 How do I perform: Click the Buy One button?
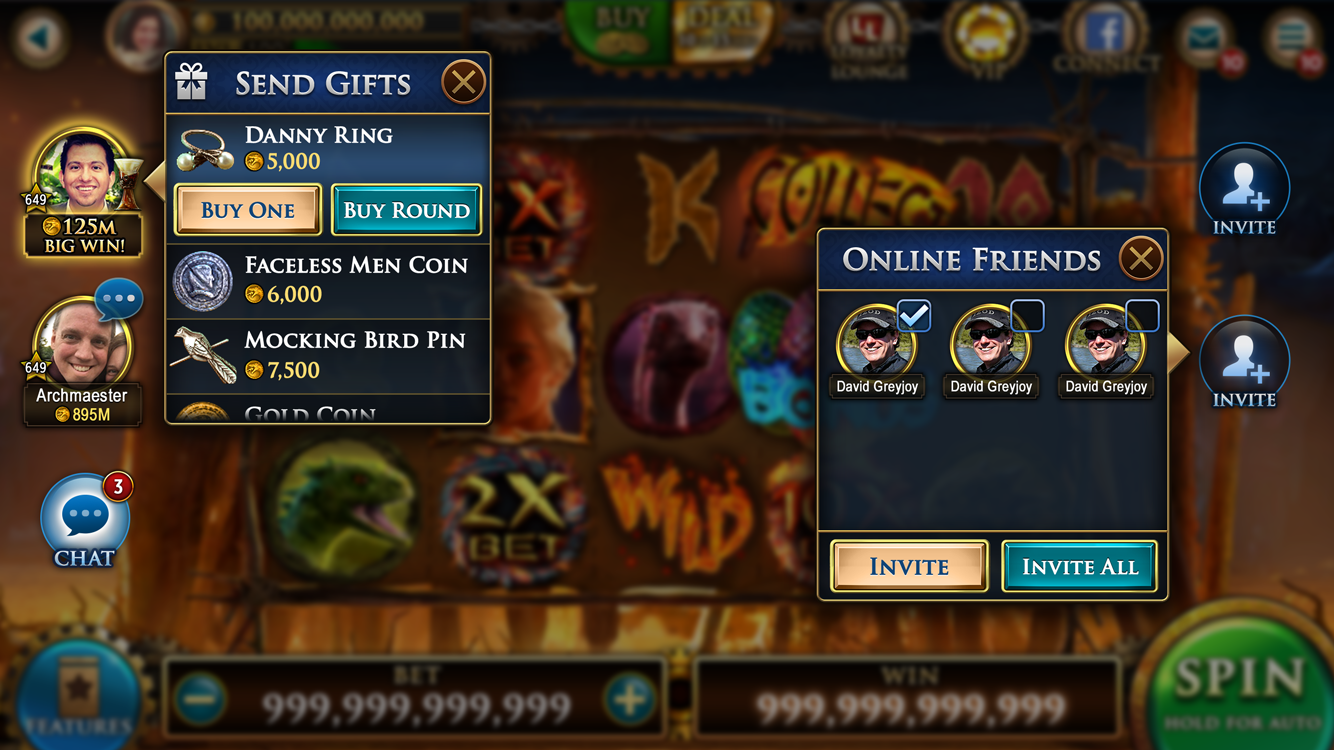248,210
